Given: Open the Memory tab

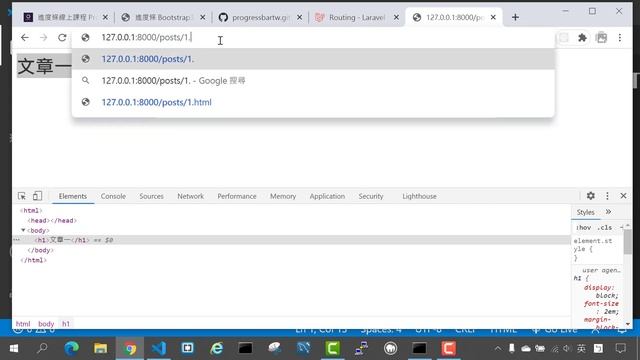Looking at the screenshot, I should (283, 196).
